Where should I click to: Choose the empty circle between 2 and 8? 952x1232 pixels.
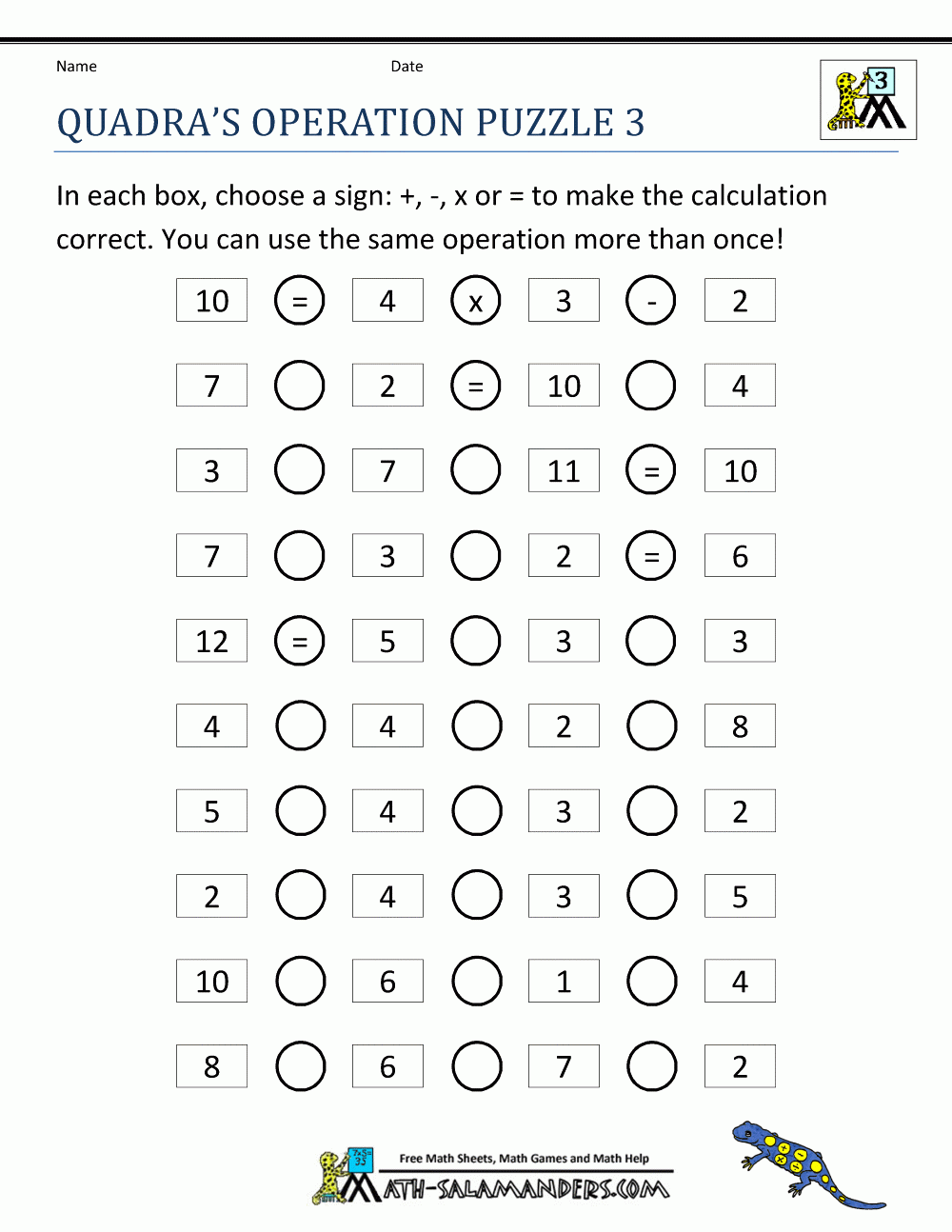(652, 726)
